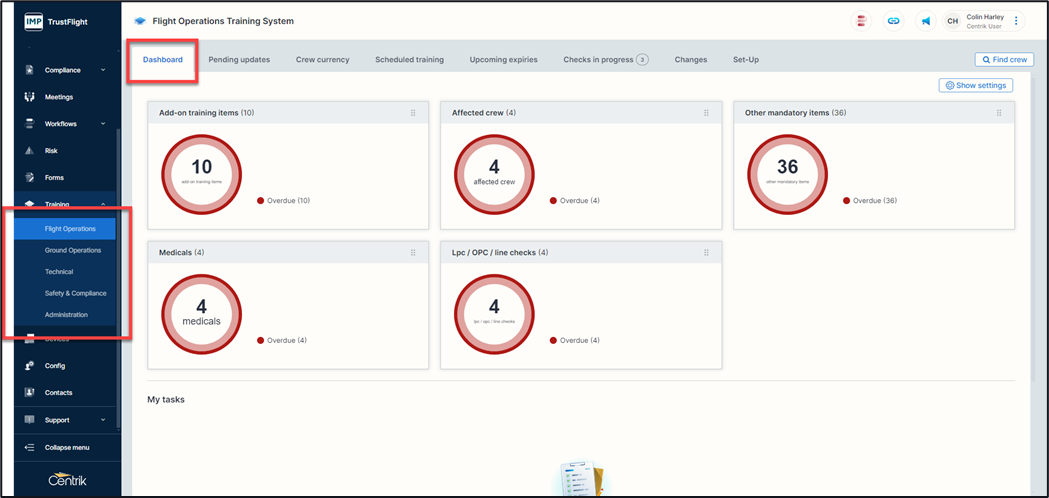The height and width of the screenshot is (498, 1049).
Task: Click the Forms icon in the sidebar
Action: pos(29,178)
